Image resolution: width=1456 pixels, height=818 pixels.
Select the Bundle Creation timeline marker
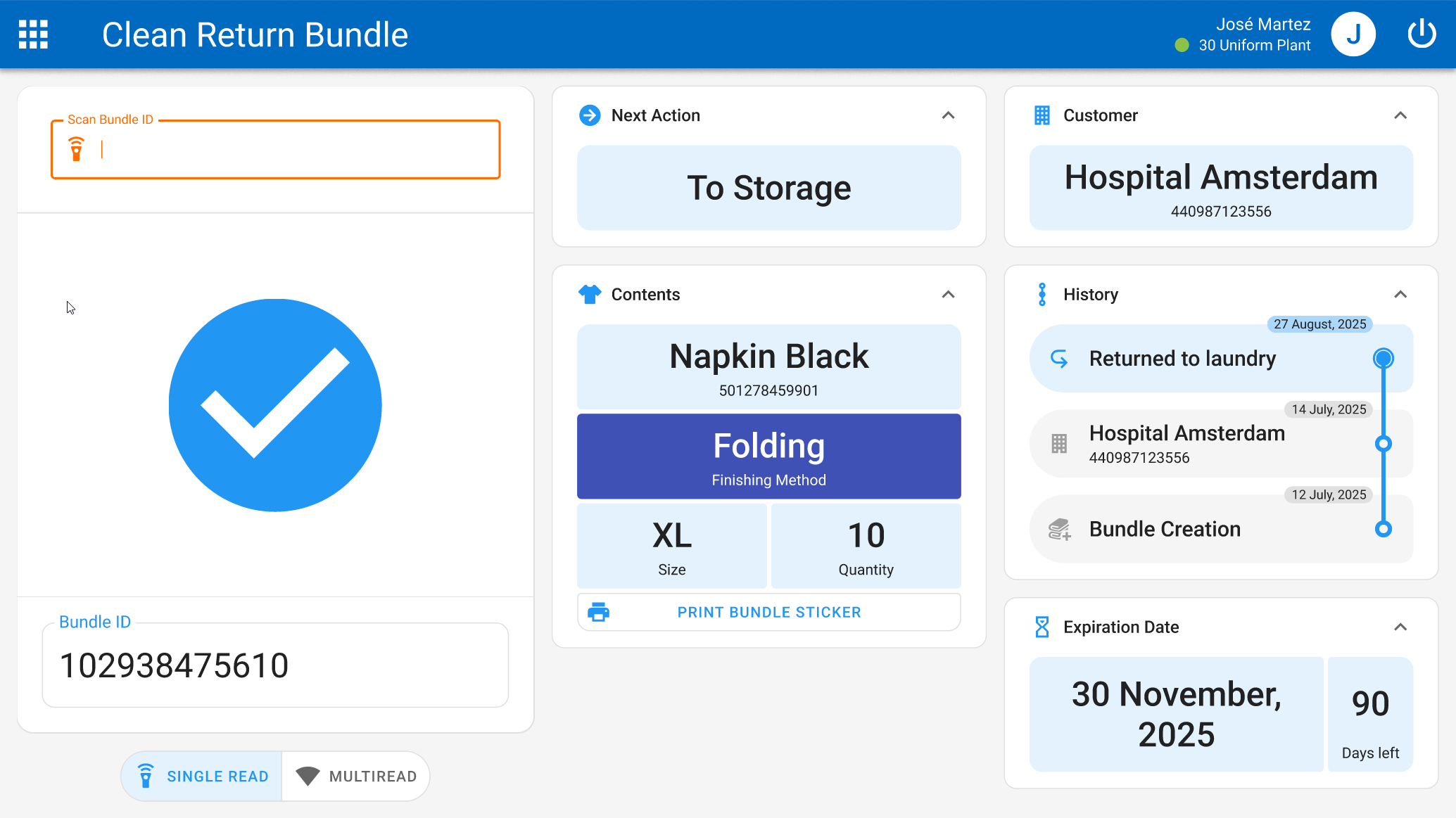tap(1383, 529)
